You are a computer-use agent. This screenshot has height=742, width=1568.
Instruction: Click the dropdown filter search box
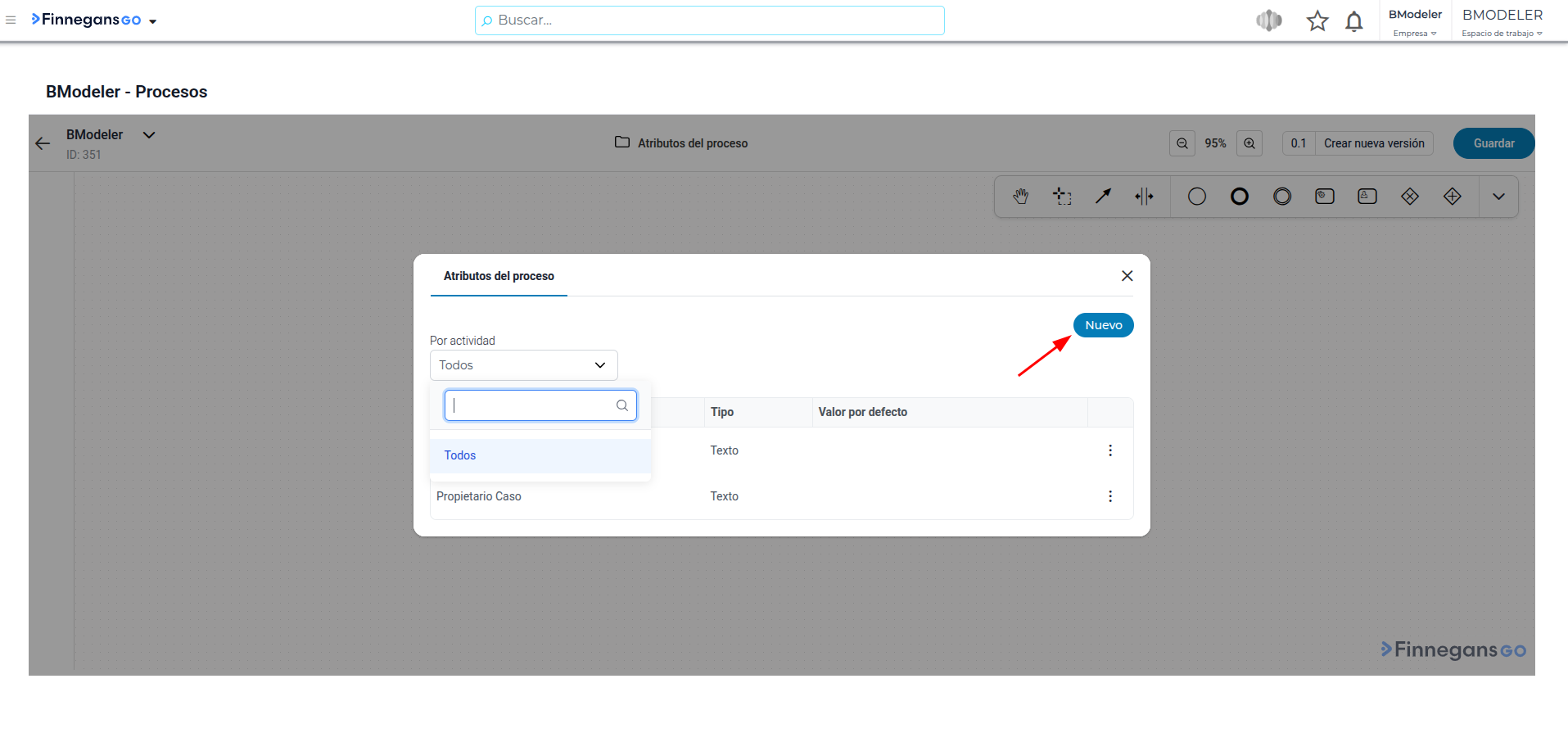pyautogui.click(x=540, y=405)
